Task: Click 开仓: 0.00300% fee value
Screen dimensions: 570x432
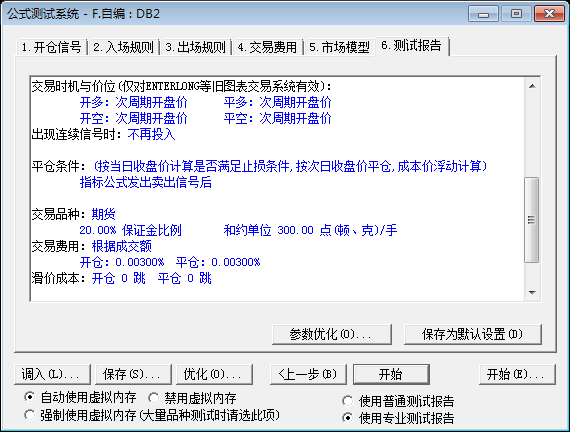Action: point(122,262)
